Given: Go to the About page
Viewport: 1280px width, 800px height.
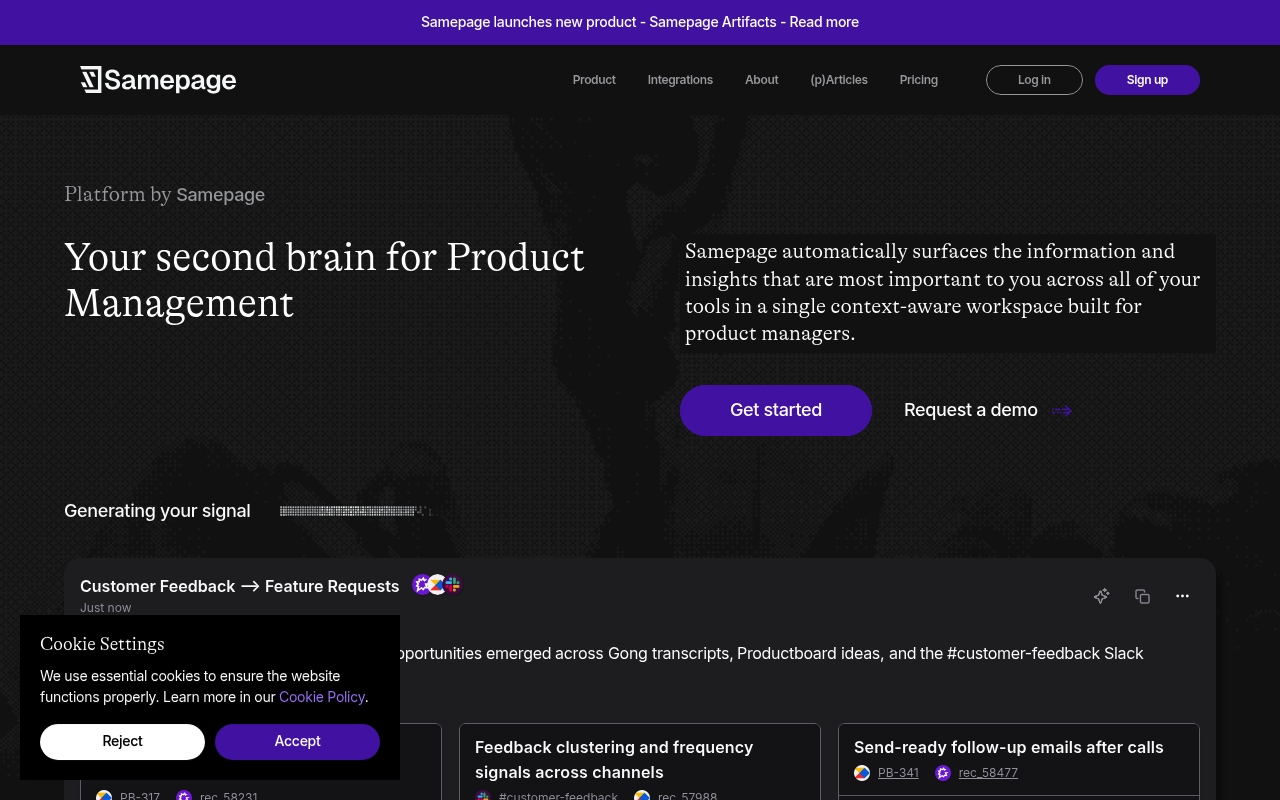Looking at the screenshot, I should click(x=761, y=80).
